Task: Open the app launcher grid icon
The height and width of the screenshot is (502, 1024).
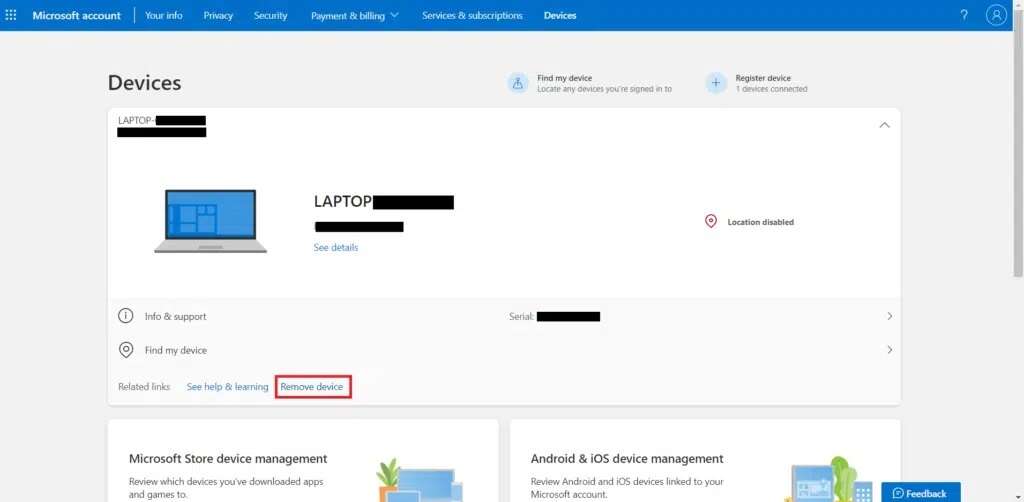Action: click(x=12, y=15)
